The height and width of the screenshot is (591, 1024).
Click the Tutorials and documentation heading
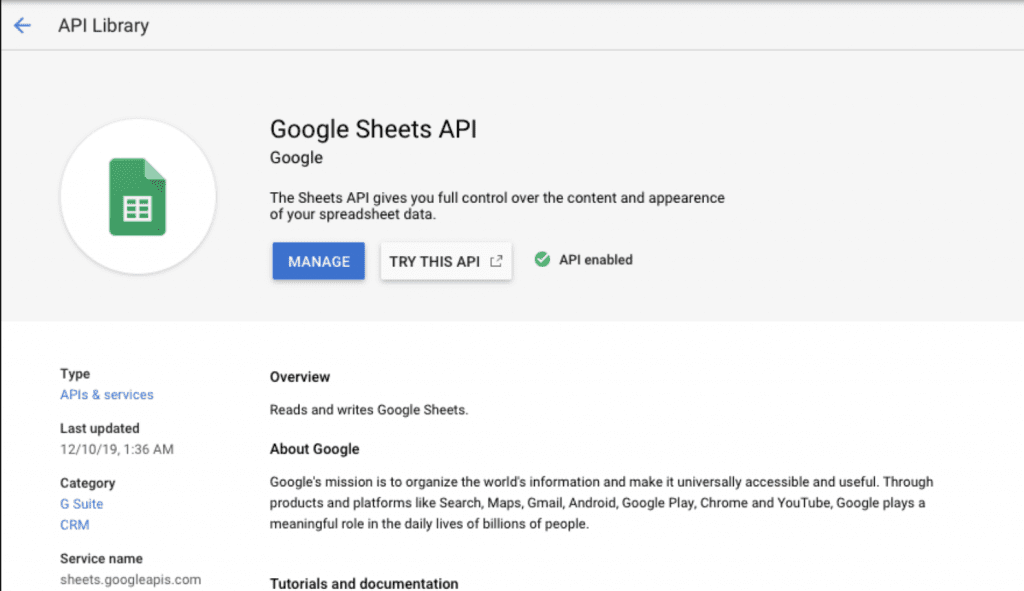[x=363, y=583]
